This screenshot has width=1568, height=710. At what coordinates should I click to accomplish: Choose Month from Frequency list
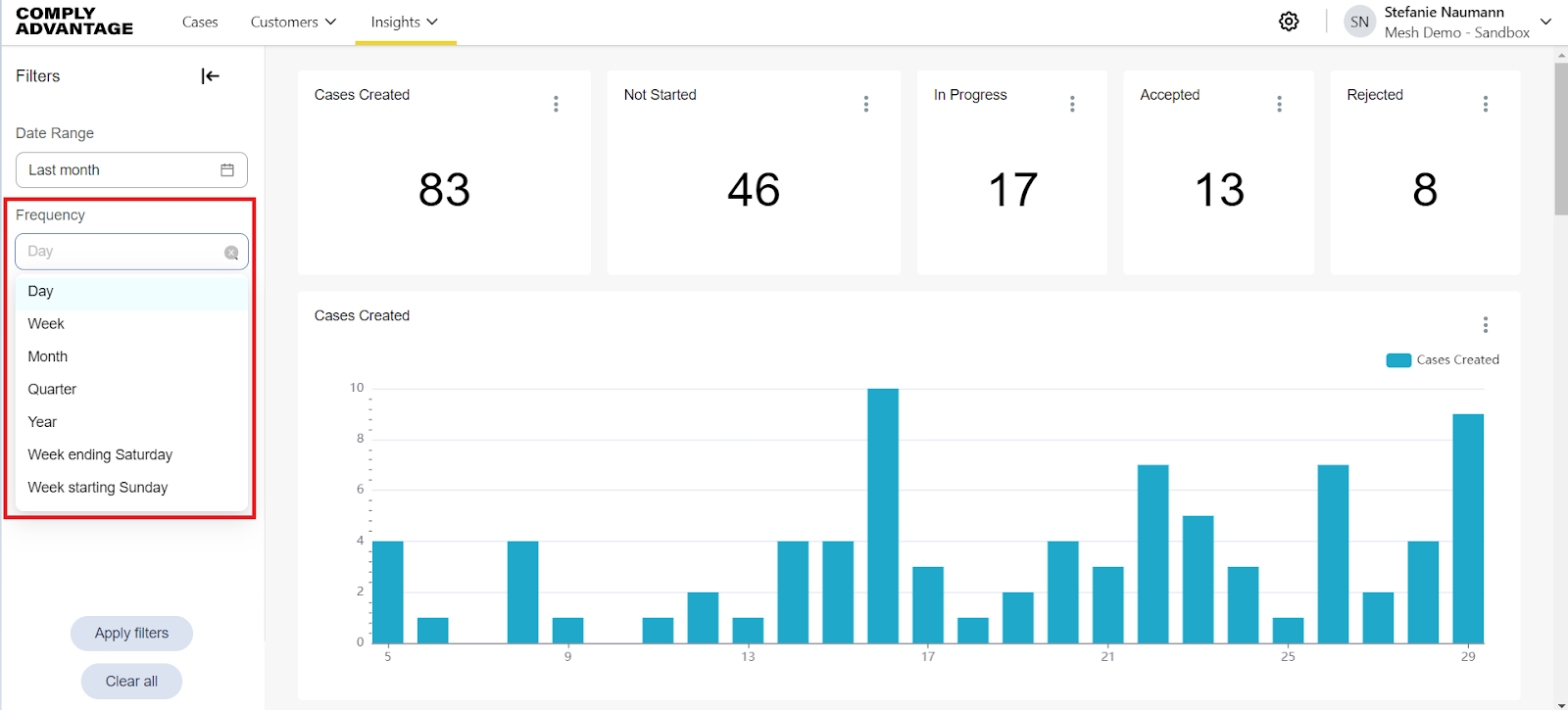132,356
